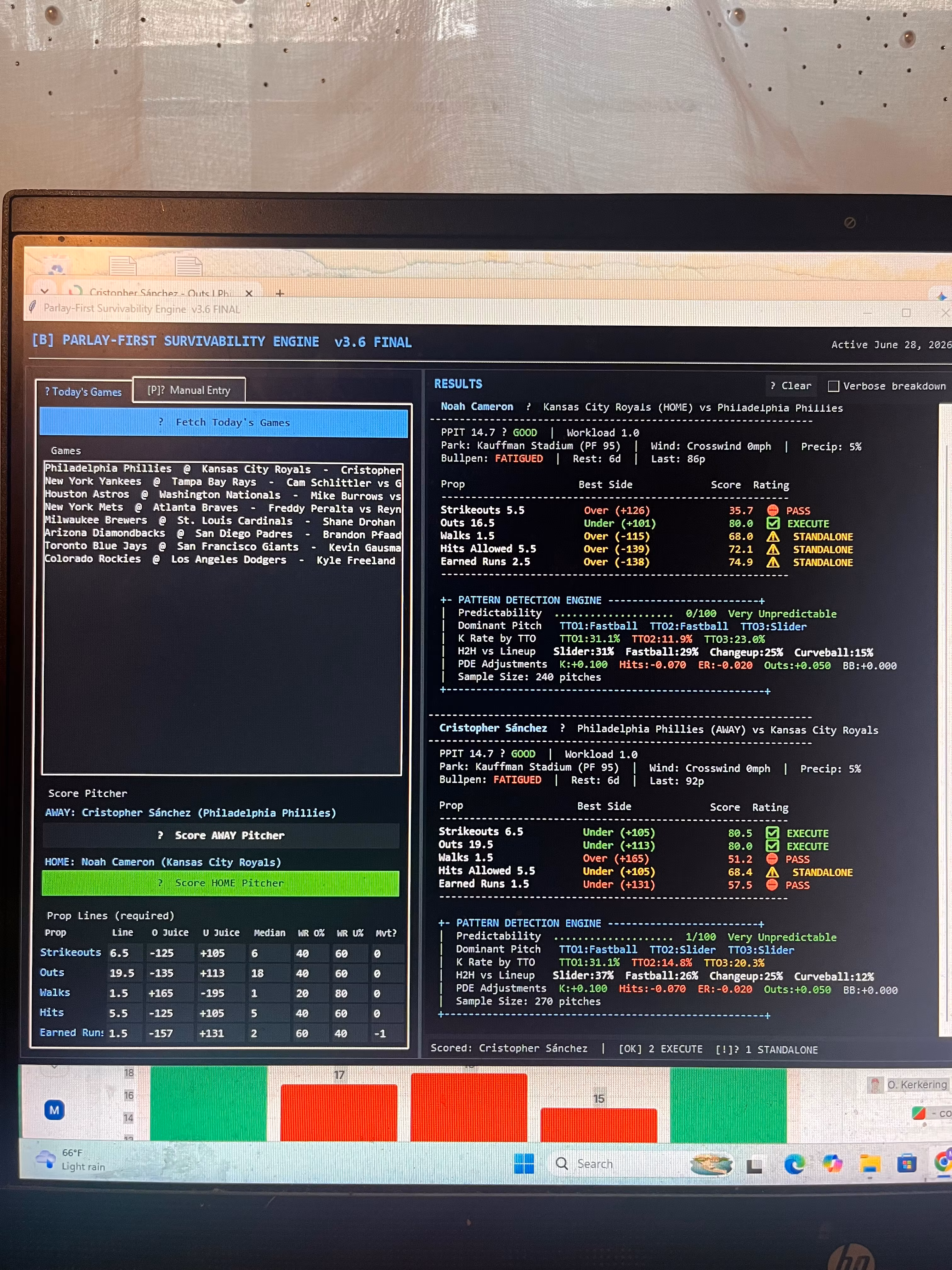This screenshot has height=1270, width=952.
Task: Edit the Hits U Juice field +105
Action: pyautogui.click(x=221, y=1013)
